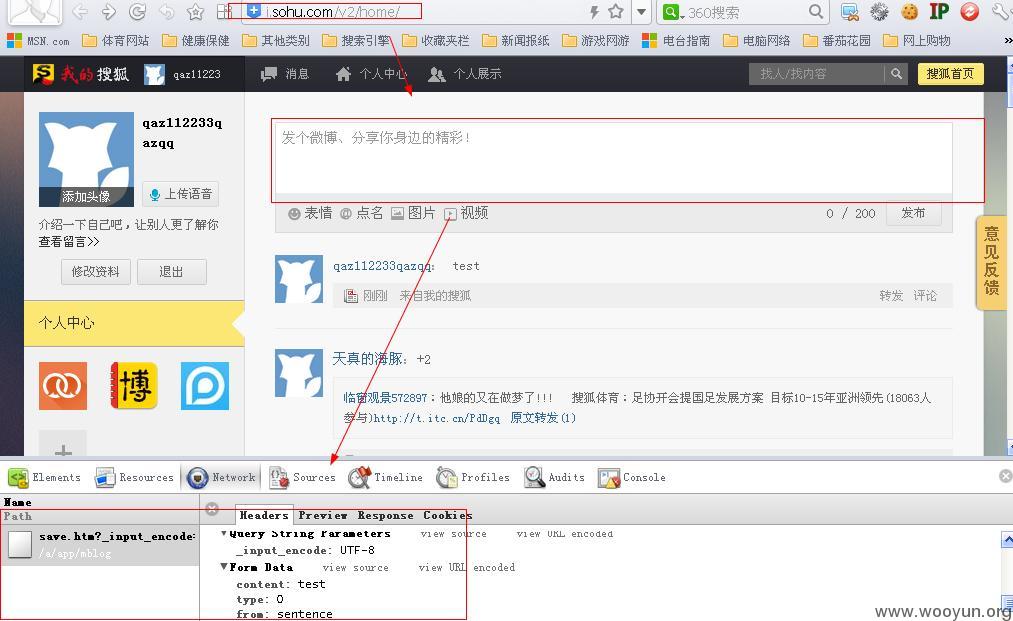Switch to Elements panel in DevTools
Screen dimensions: 1013x621
point(45,478)
